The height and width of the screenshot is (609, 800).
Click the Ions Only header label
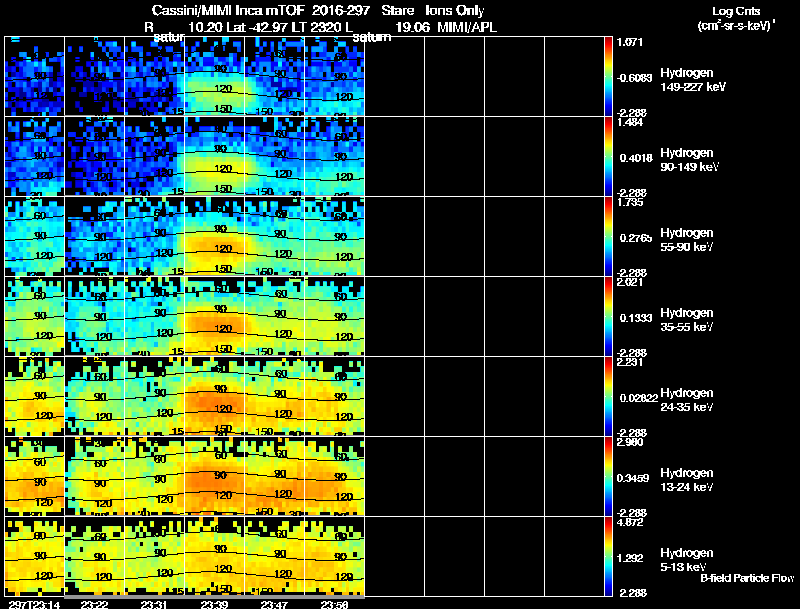tap(454, 11)
